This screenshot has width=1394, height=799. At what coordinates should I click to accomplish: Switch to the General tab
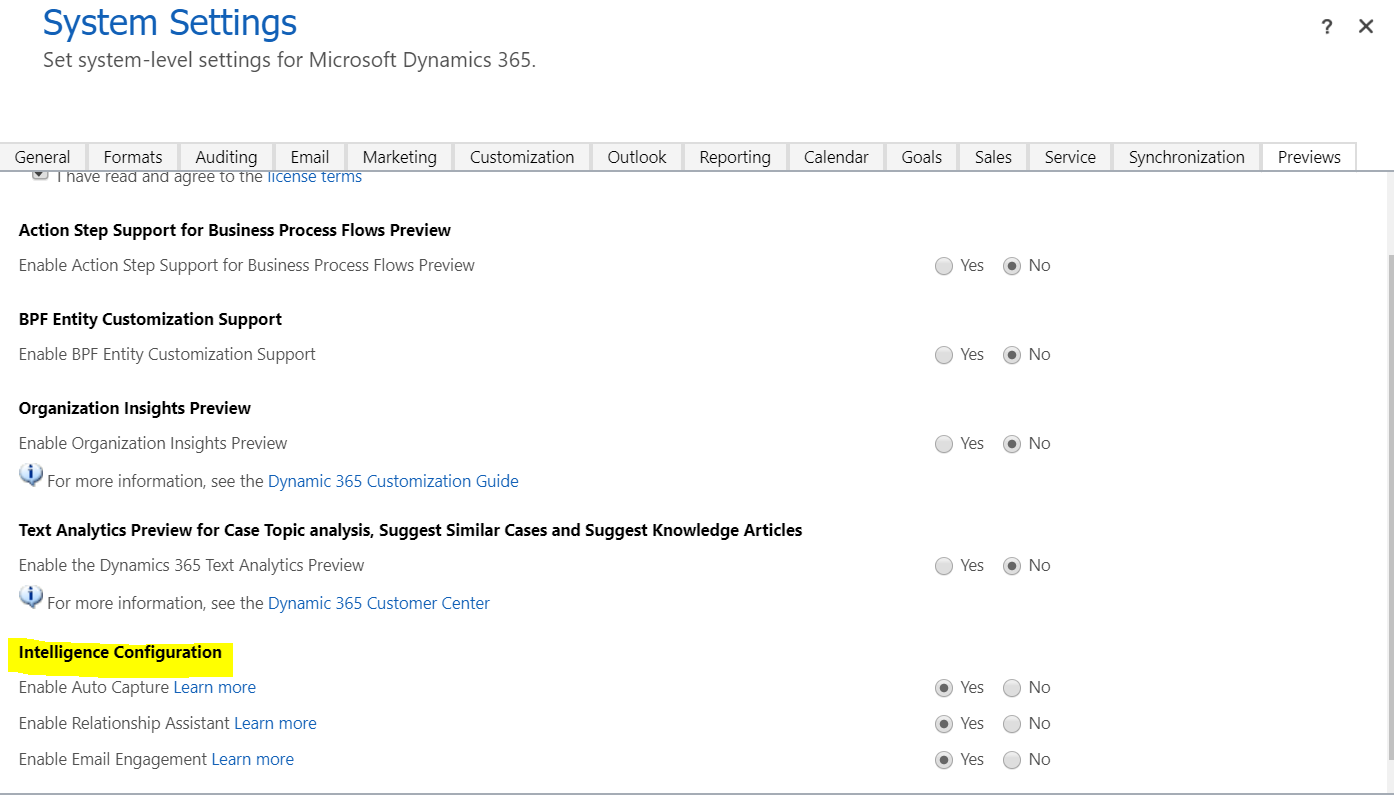click(43, 157)
